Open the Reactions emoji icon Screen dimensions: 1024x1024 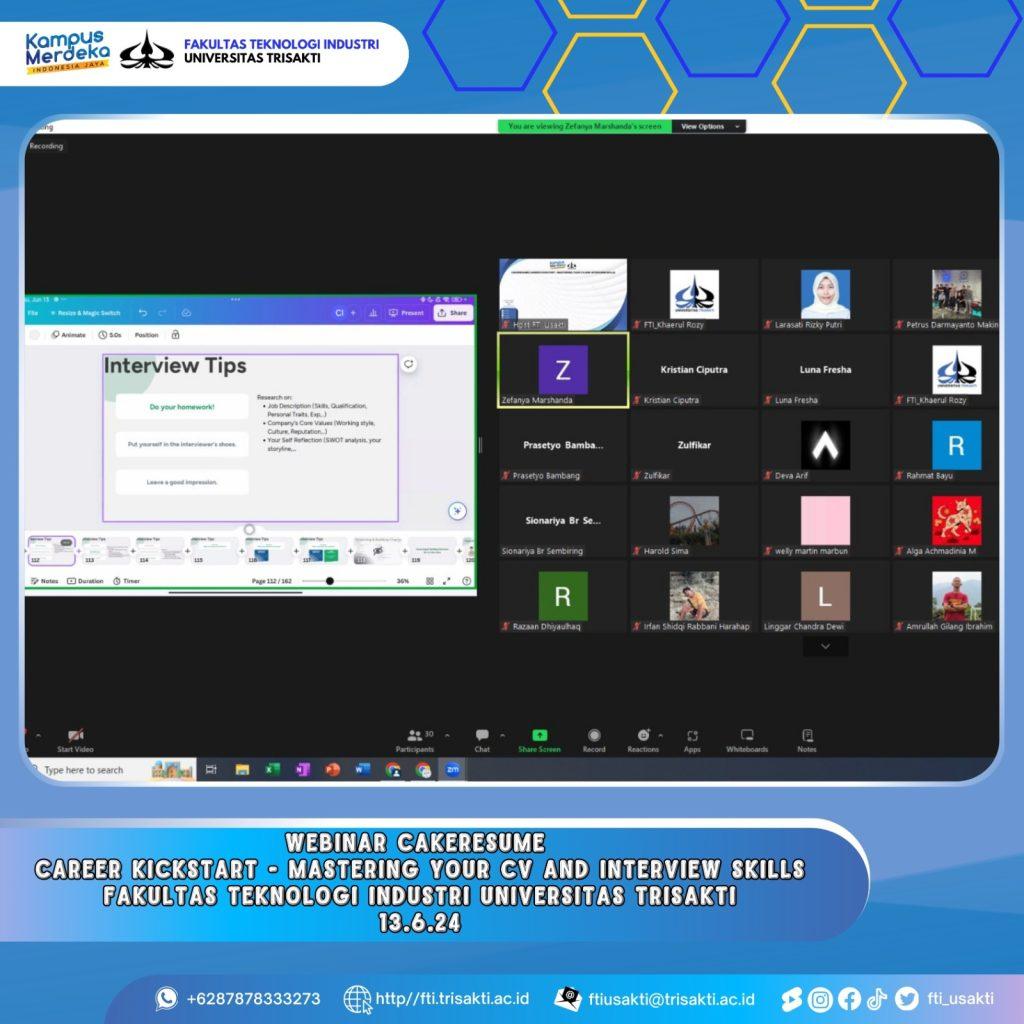[x=643, y=735]
